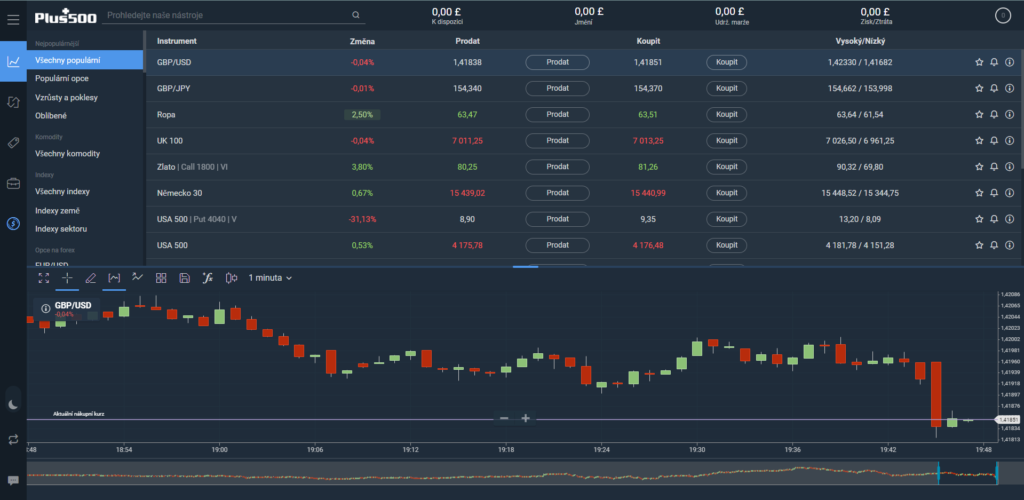The image size is (1024, 500).
Task: Open info icon for UK 100 row
Action: click(x=1009, y=140)
